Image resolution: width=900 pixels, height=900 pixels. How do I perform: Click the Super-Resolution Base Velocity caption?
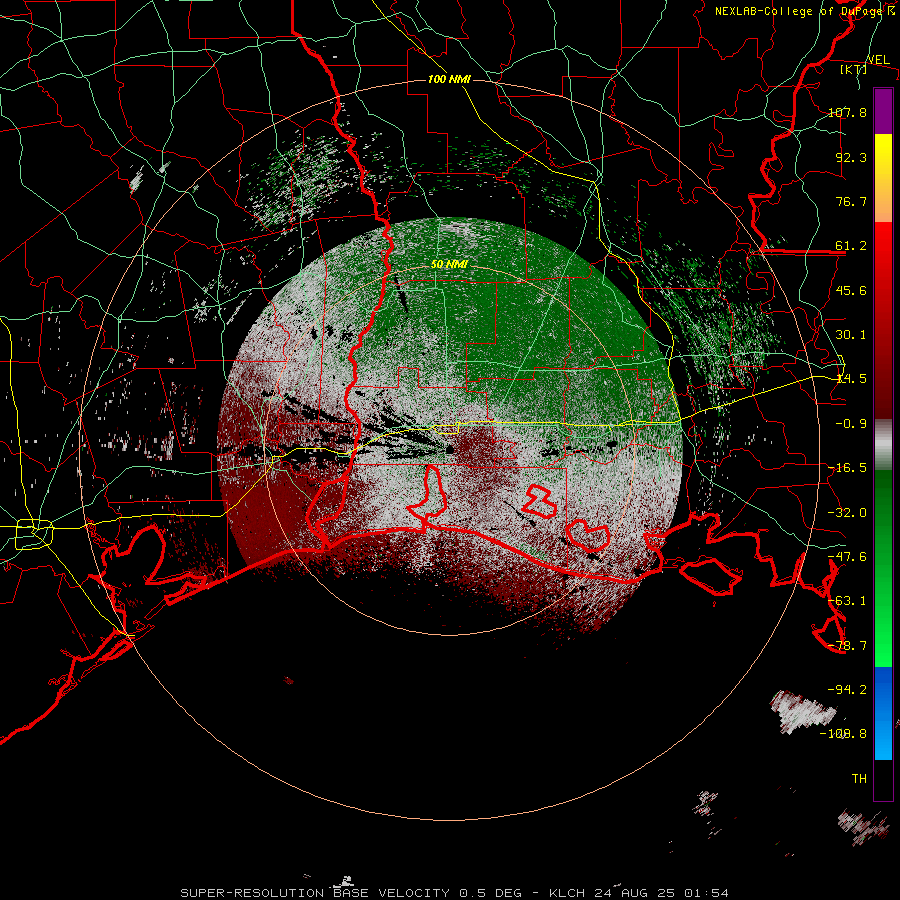454,893
